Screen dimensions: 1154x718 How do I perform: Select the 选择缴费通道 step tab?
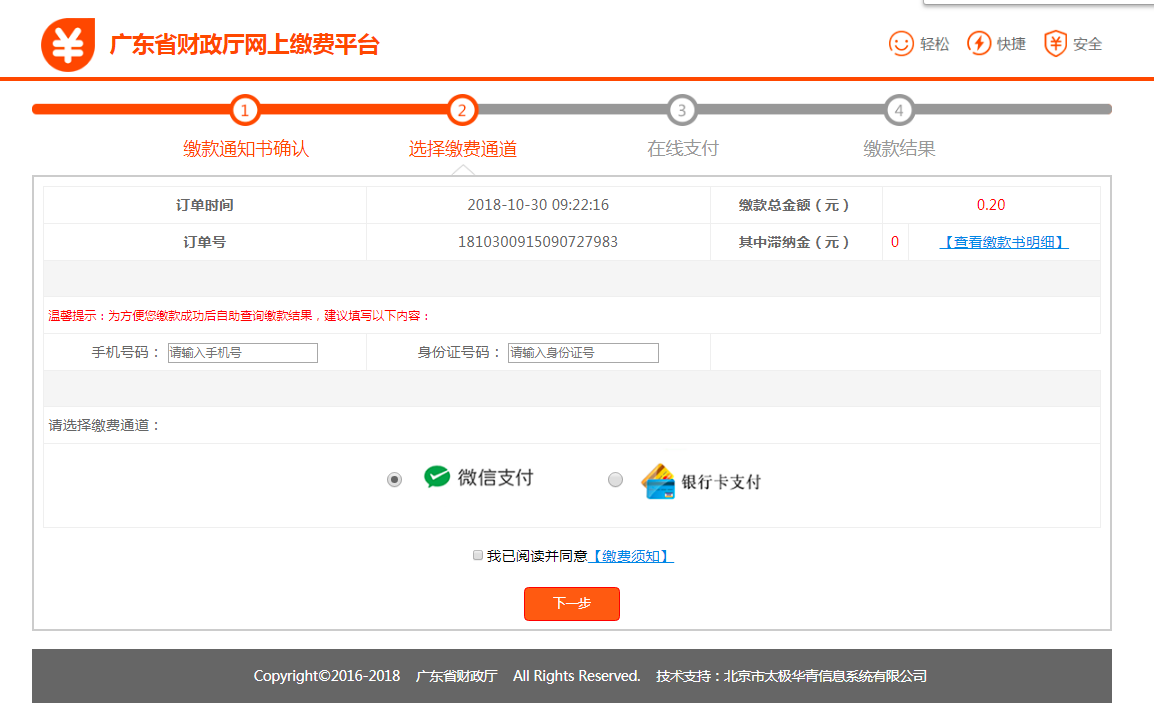[462, 147]
